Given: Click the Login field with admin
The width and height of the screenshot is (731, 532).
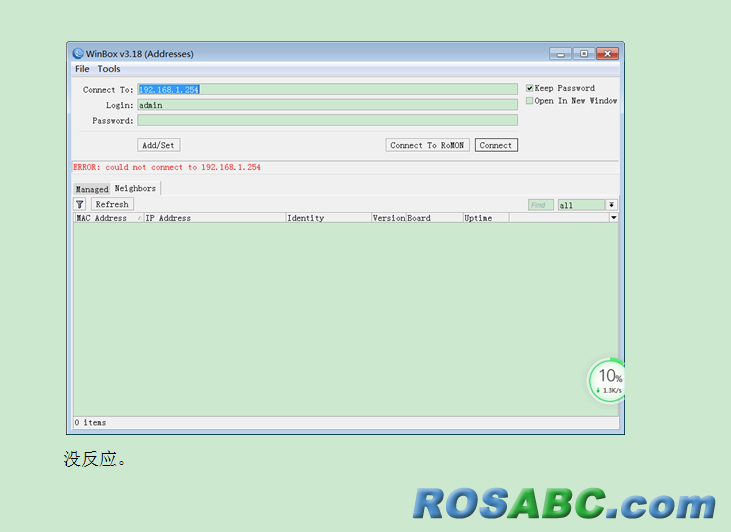Looking at the screenshot, I should point(327,105).
